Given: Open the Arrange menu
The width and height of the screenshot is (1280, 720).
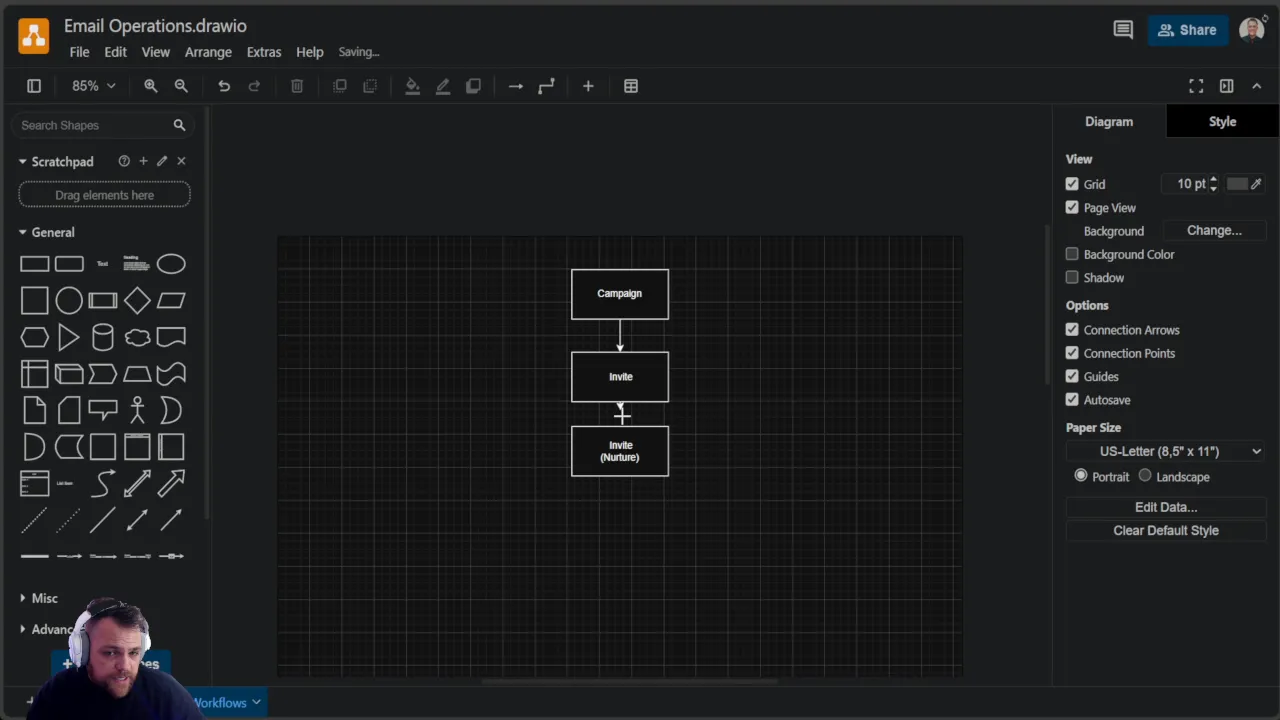Looking at the screenshot, I should [x=208, y=52].
